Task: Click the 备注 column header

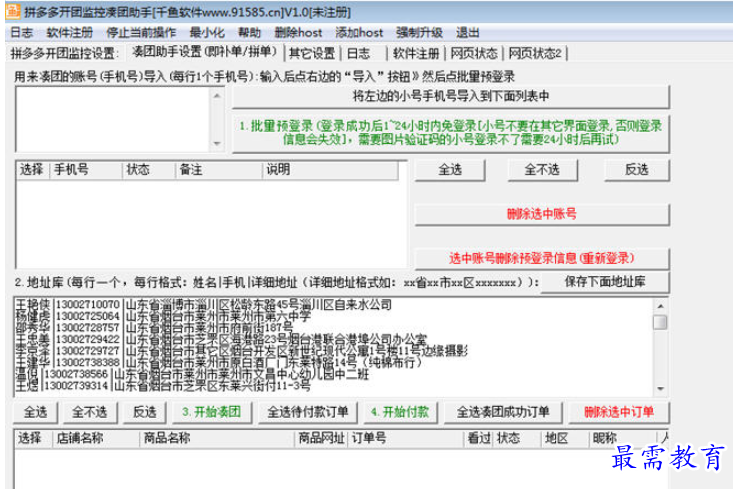Action: point(219,170)
